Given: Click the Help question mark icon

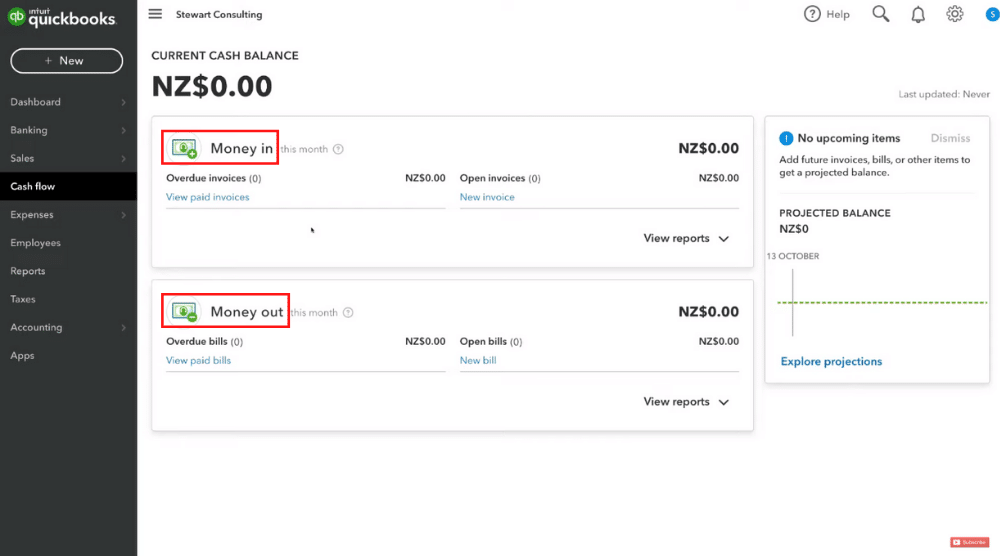Looking at the screenshot, I should [812, 14].
